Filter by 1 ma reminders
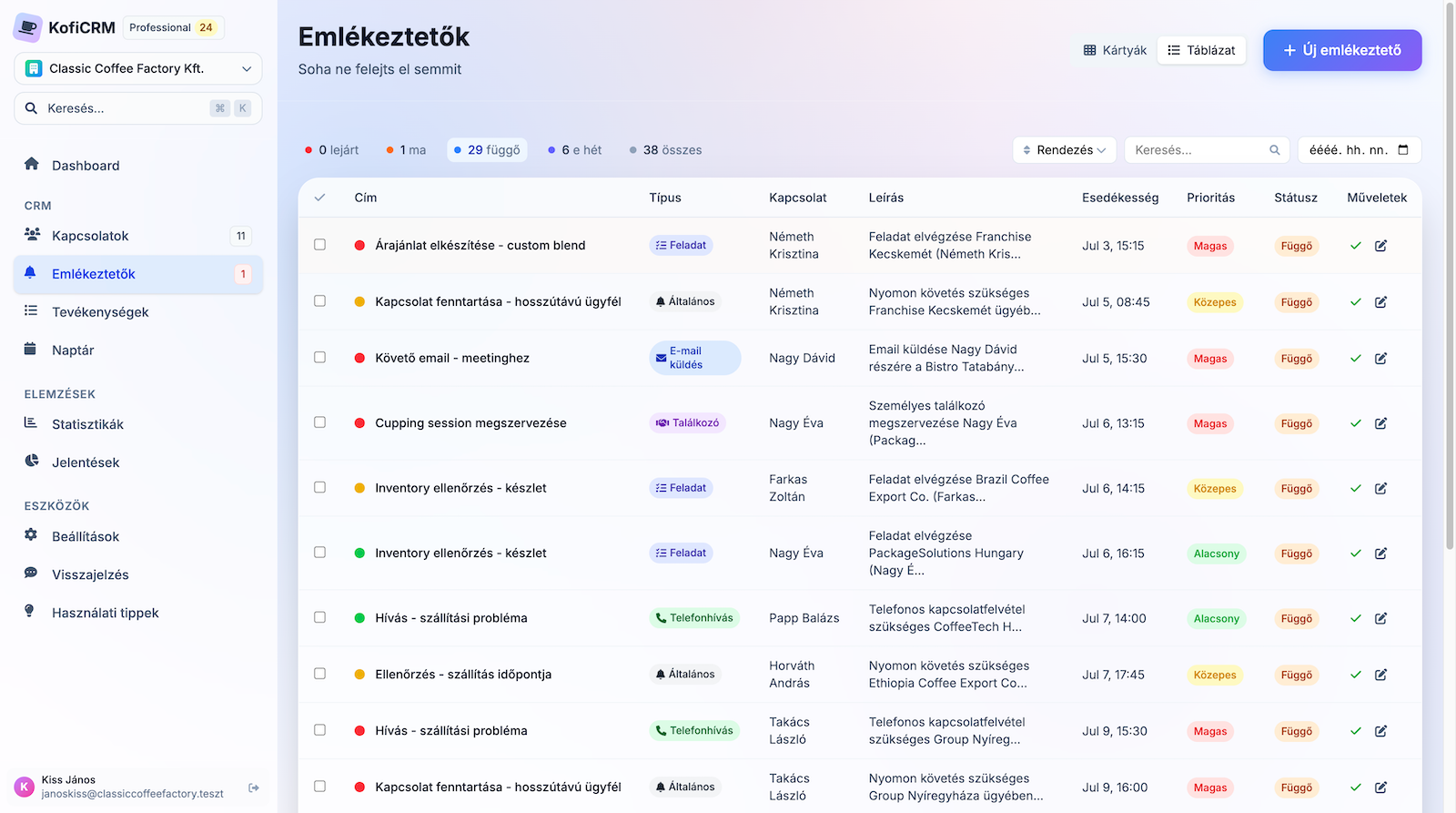The width and height of the screenshot is (1456, 813). click(x=406, y=150)
